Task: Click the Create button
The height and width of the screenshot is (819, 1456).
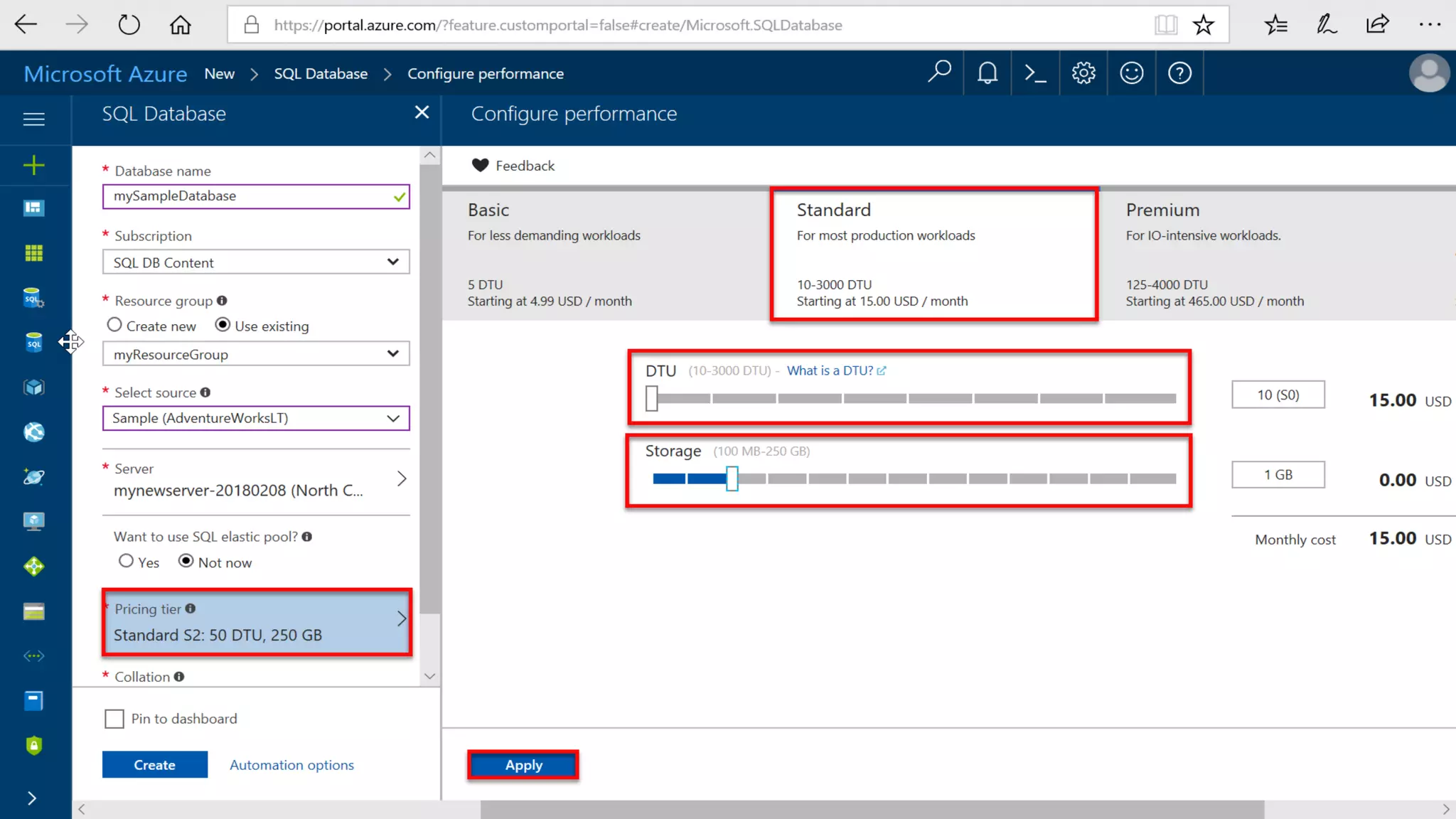Action: pyautogui.click(x=155, y=764)
